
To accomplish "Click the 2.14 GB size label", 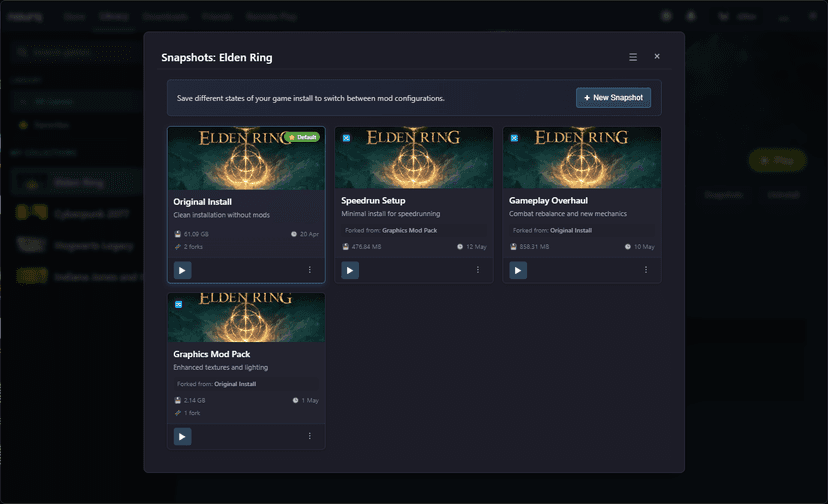I will pyautogui.click(x=194, y=400).
